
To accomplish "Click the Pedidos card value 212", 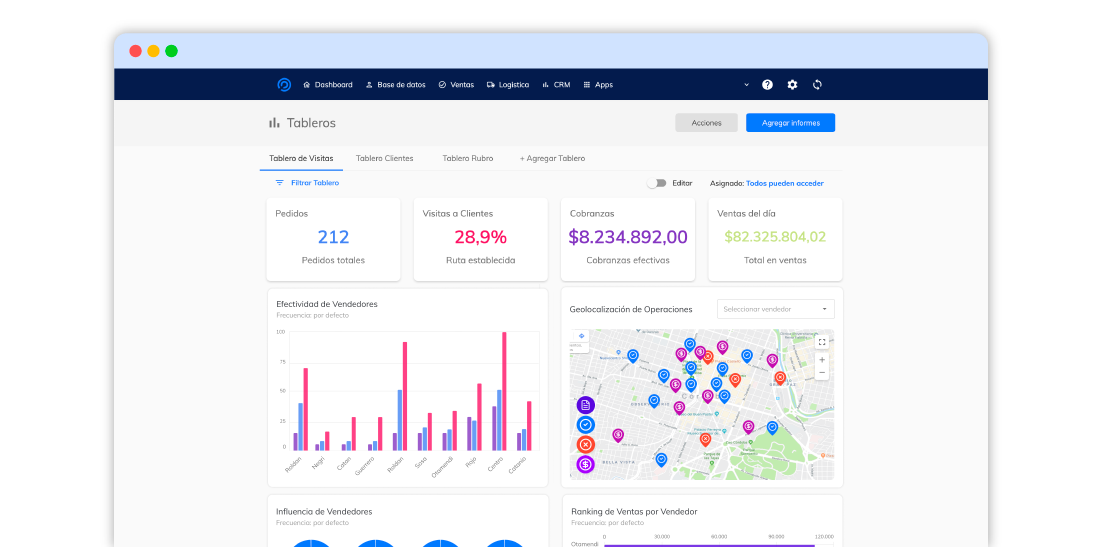I will point(333,238).
